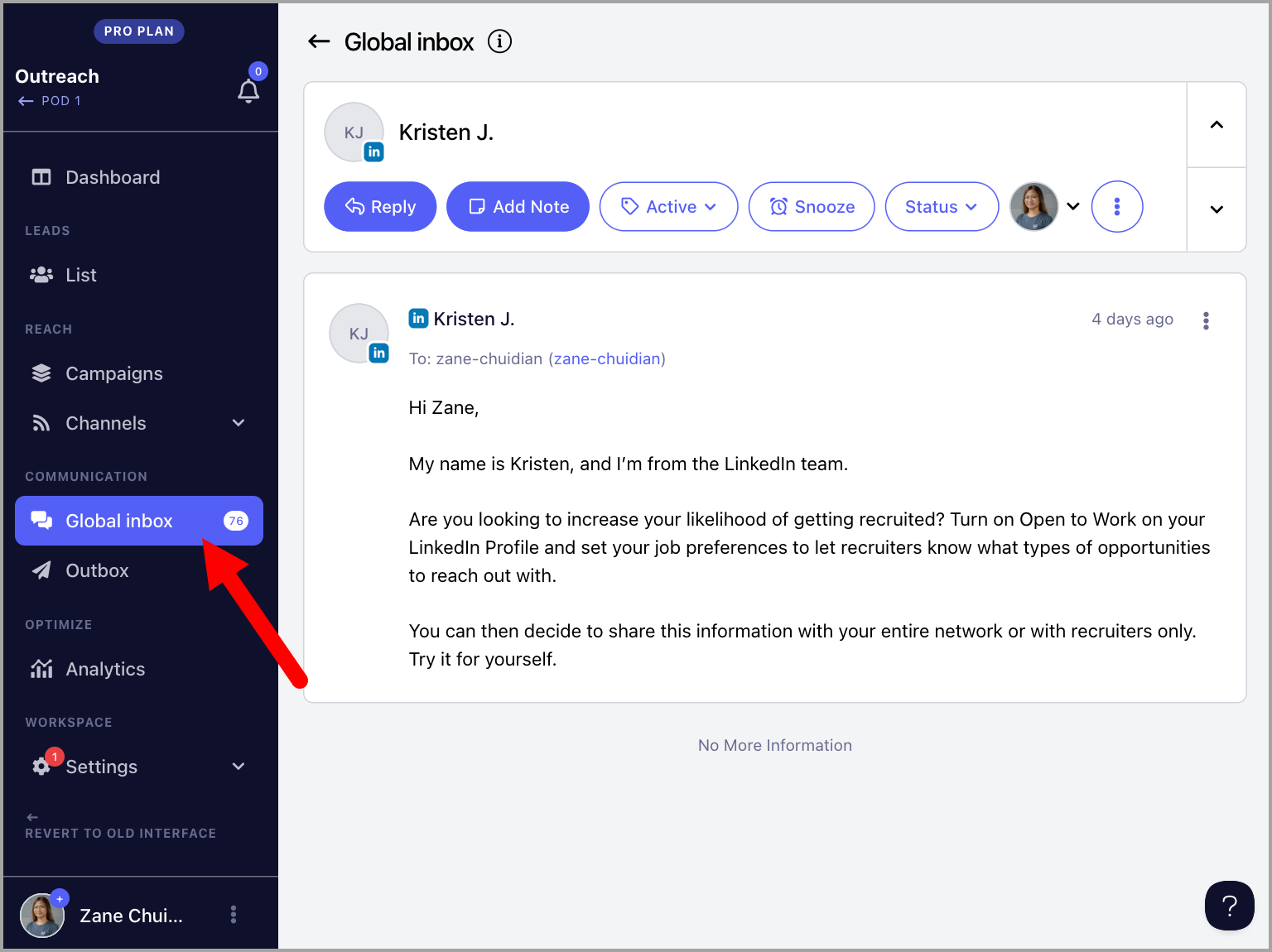
Task: Select Global inbox in the sidebar
Action: [139, 521]
